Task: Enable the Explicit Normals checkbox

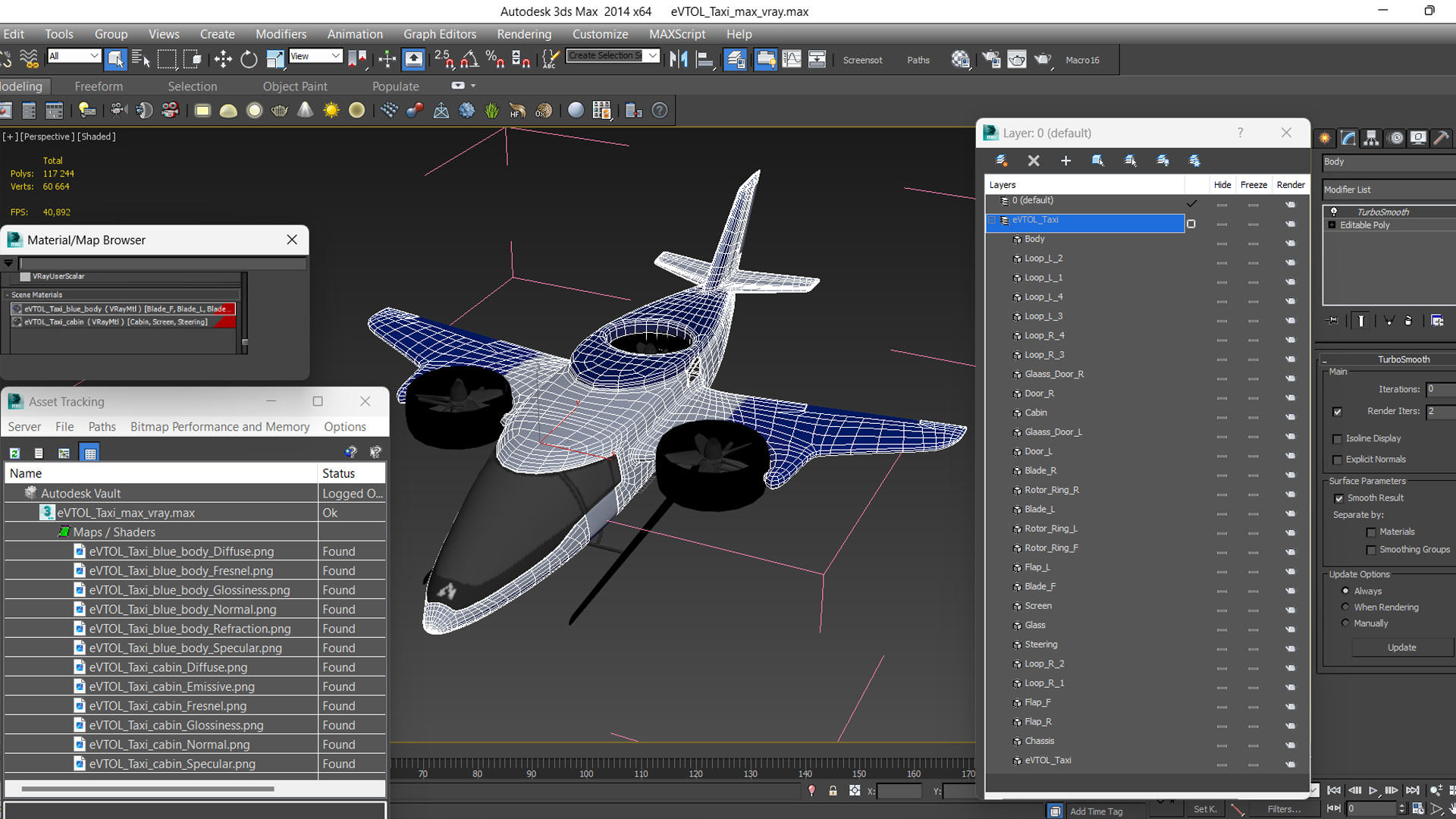Action: point(1337,460)
